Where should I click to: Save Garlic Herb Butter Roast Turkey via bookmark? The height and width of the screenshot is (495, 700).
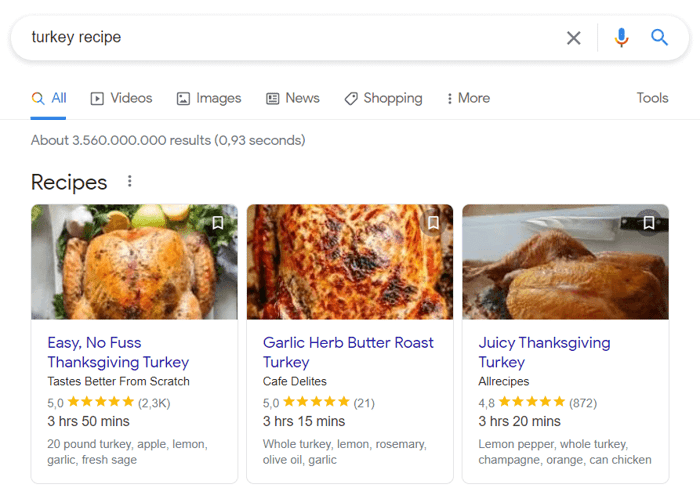click(x=433, y=223)
